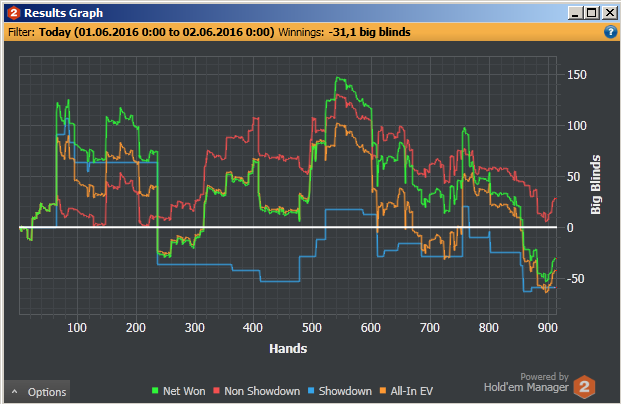This screenshot has height=407, width=623.
Task: Toggle the Net Won legend label
Action: pos(184,391)
